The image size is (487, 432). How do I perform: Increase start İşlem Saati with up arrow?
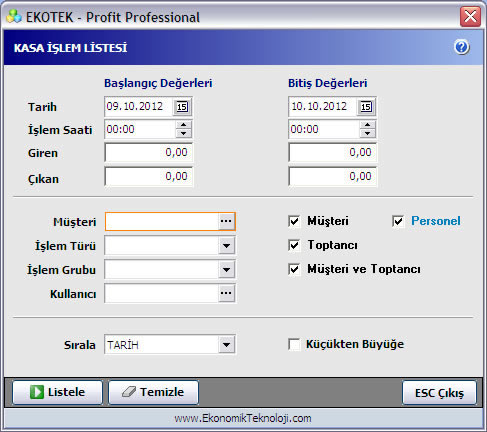[x=183, y=125]
